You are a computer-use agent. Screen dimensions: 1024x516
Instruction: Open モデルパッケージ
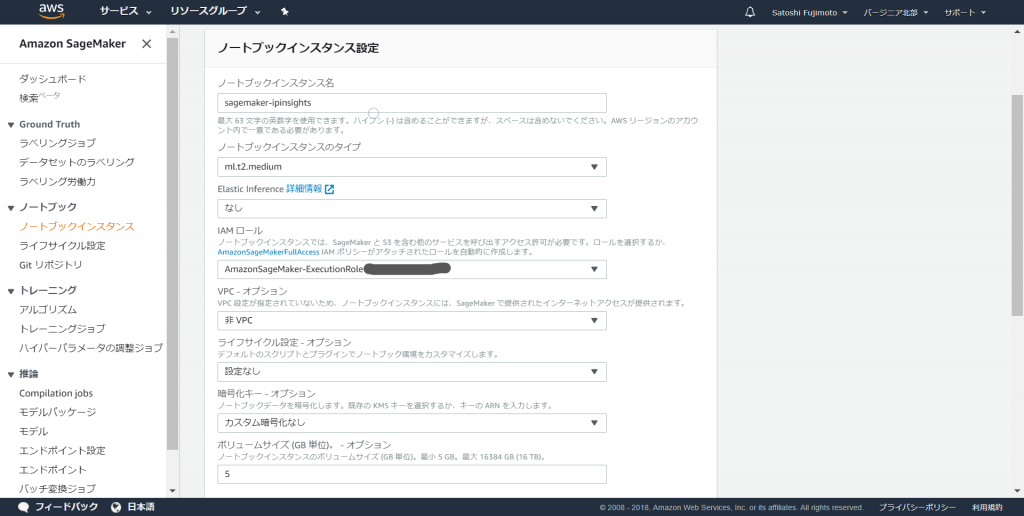tap(57, 412)
